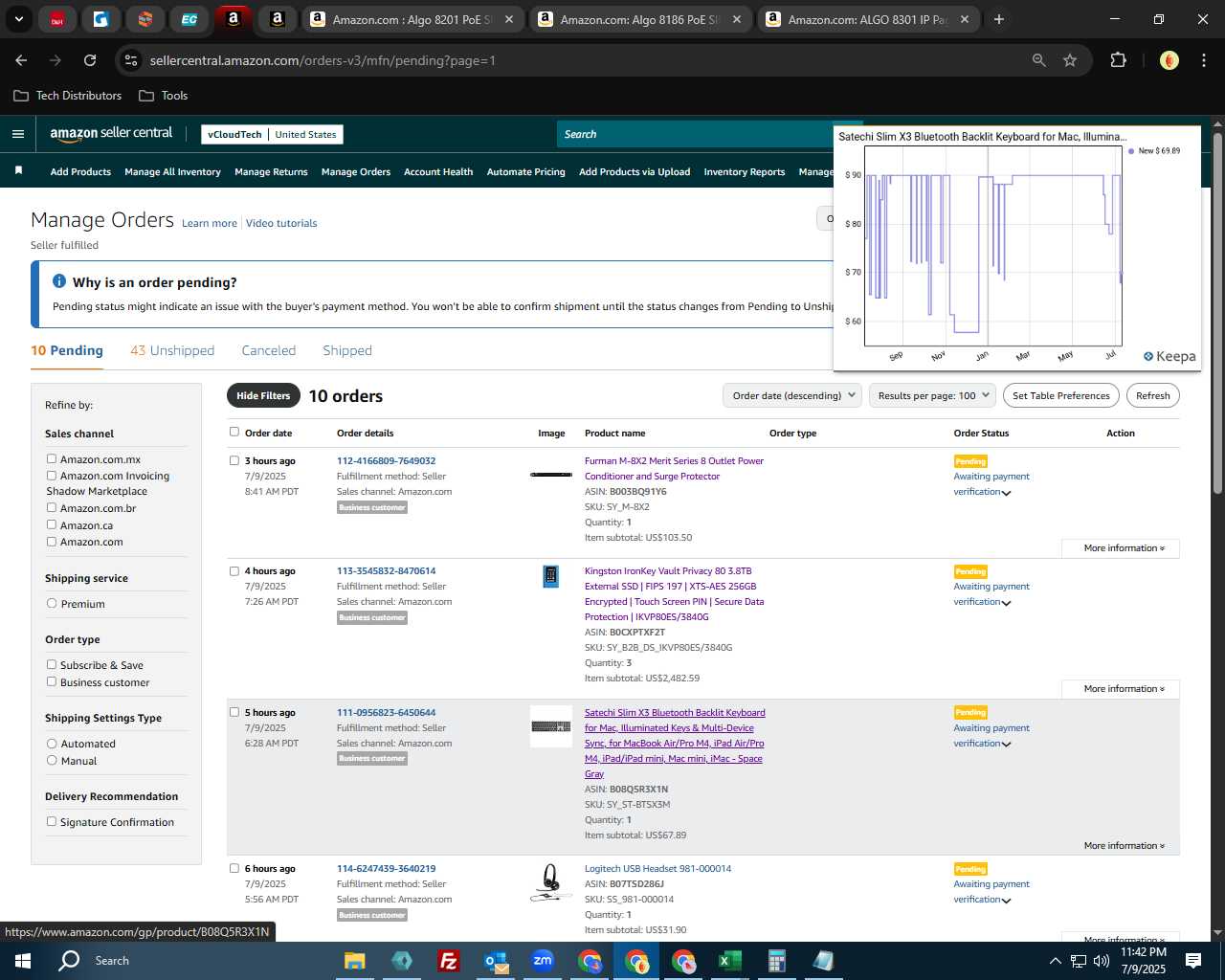Open the site information icon in address bar
Screen dimensions: 1225x980
[x=131, y=60]
